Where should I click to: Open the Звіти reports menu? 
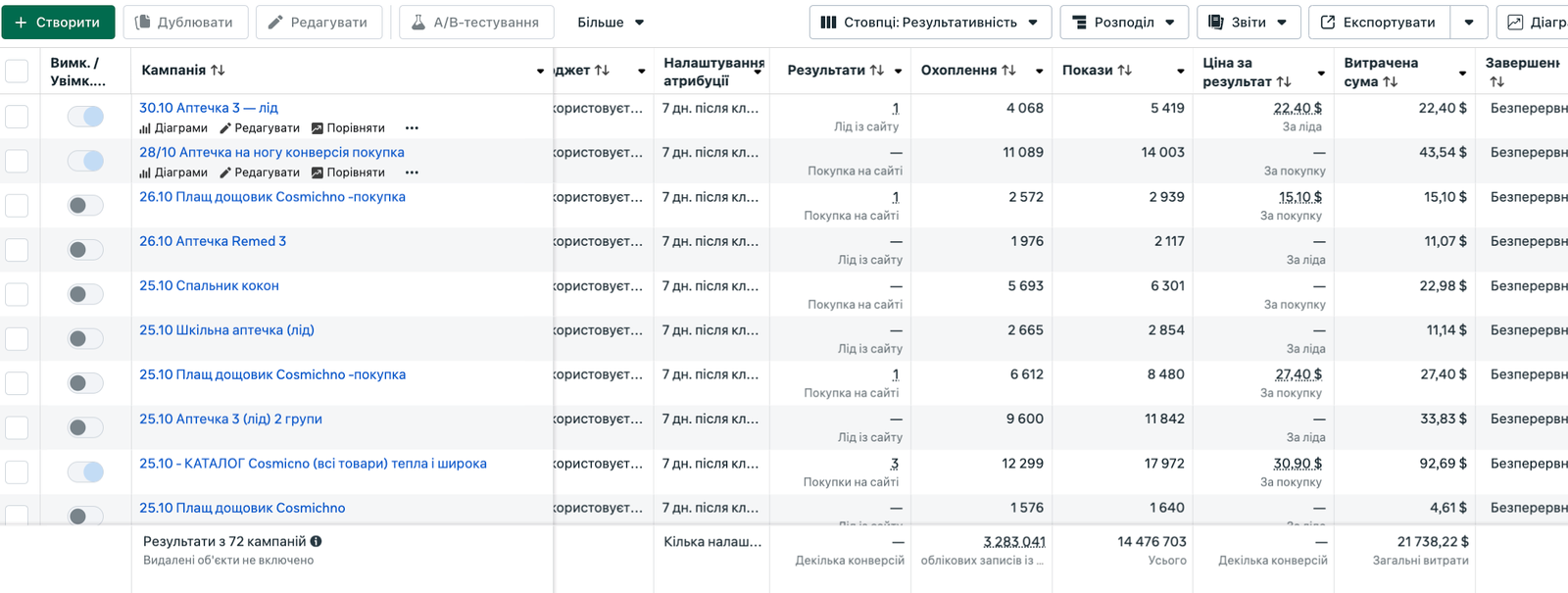tap(1248, 23)
